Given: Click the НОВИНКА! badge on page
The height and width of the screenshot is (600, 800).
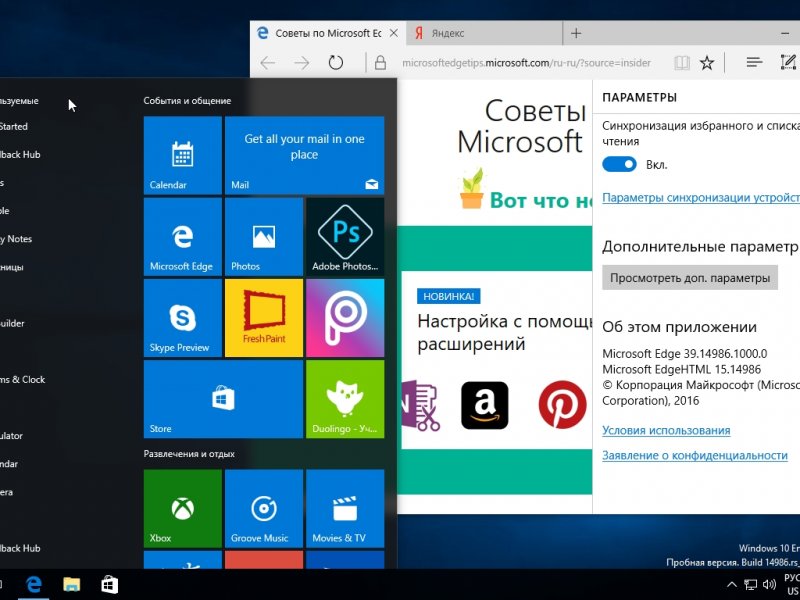Looking at the screenshot, I should click(448, 296).
